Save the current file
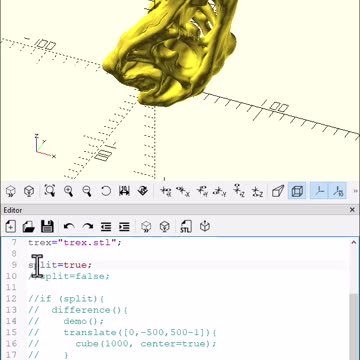Image resolution: width=360 pixels, height=360 pixels. coord(47,227)
